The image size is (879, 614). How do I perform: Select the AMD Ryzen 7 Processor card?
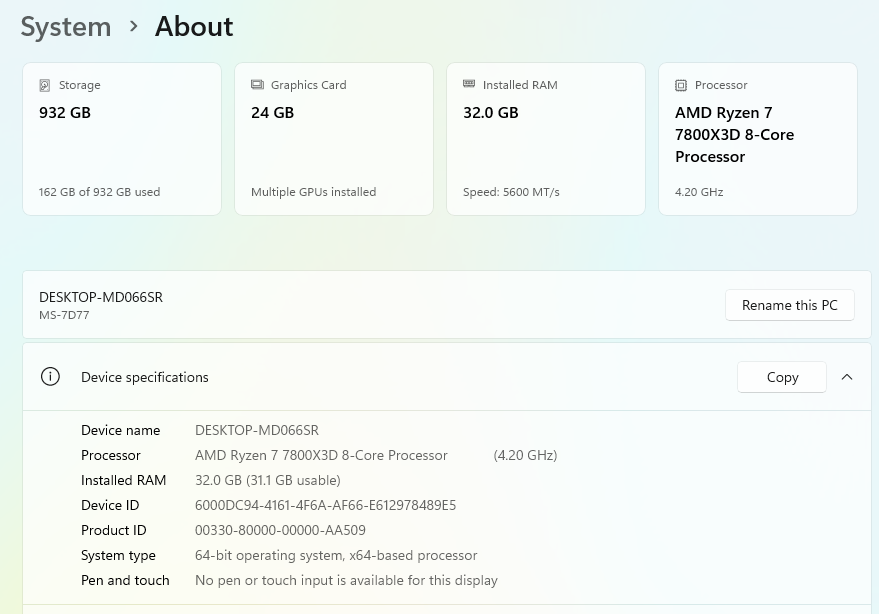[758, 140]
